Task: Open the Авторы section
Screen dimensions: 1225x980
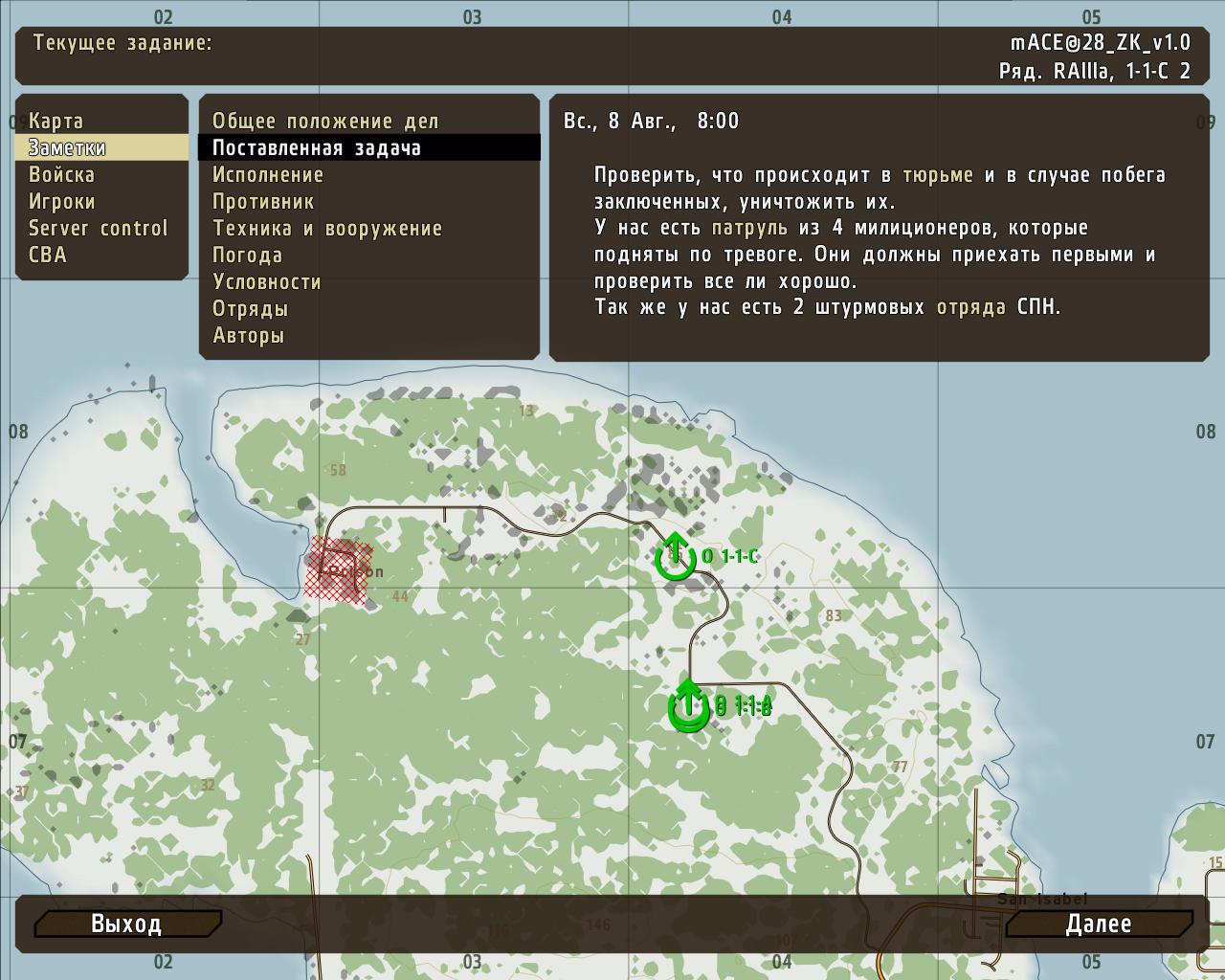Action: click(x=248, y=335)
